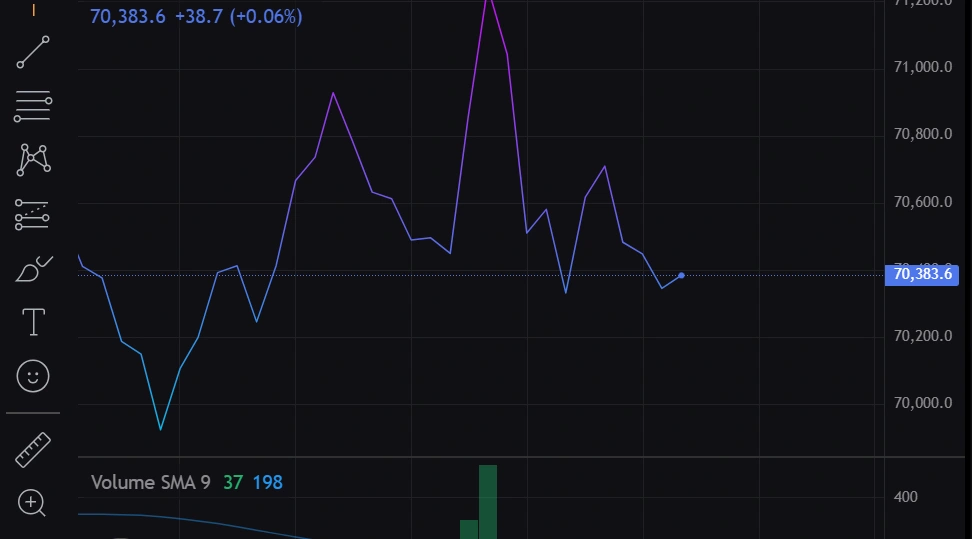Click the tallest green volume bar

[488, 500]
